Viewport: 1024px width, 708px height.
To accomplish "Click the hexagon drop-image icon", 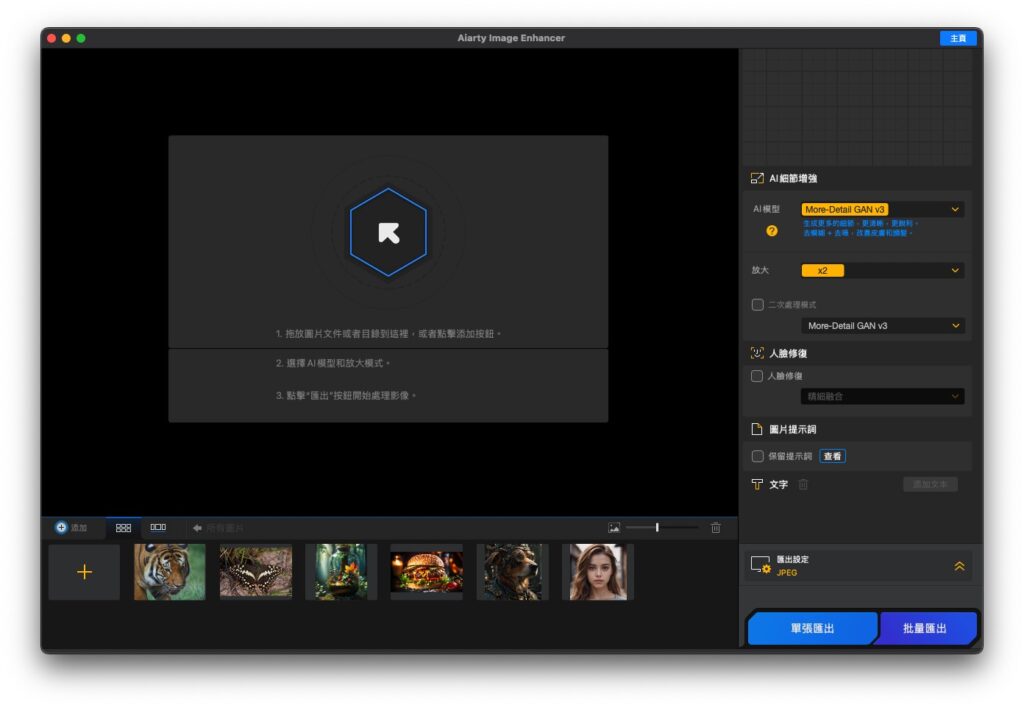I will (x=389, y=232).
